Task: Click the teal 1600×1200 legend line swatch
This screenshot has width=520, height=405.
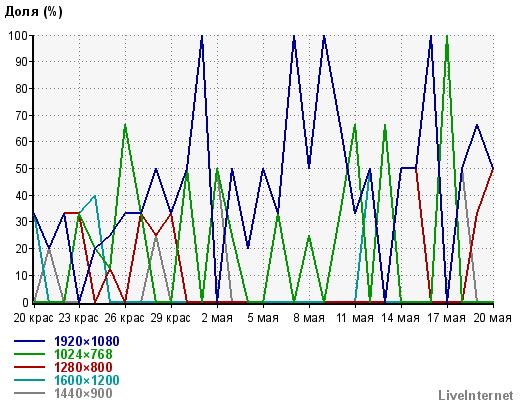Action: 29,380
